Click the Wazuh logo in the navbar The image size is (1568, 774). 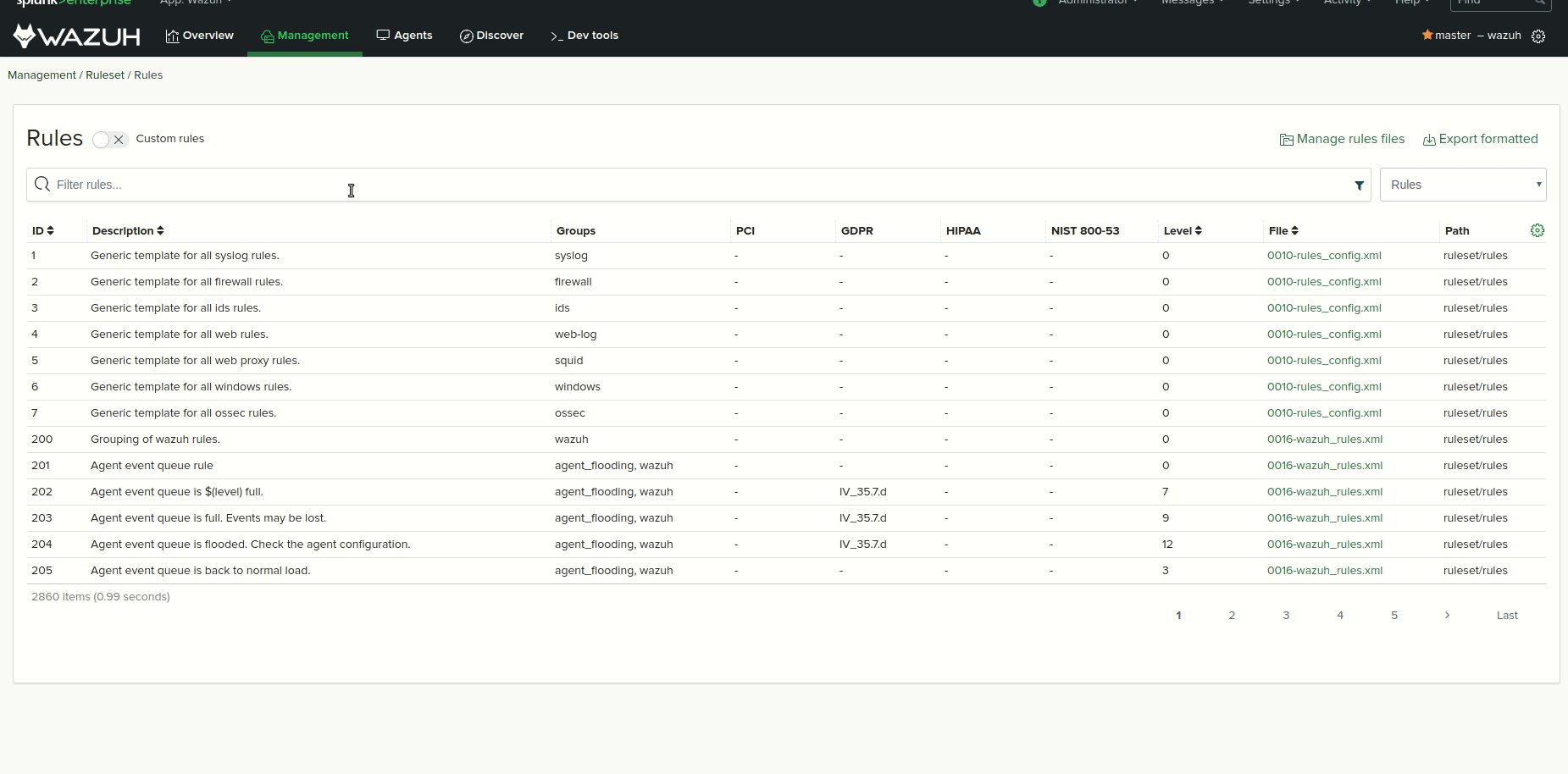[75, 35]
